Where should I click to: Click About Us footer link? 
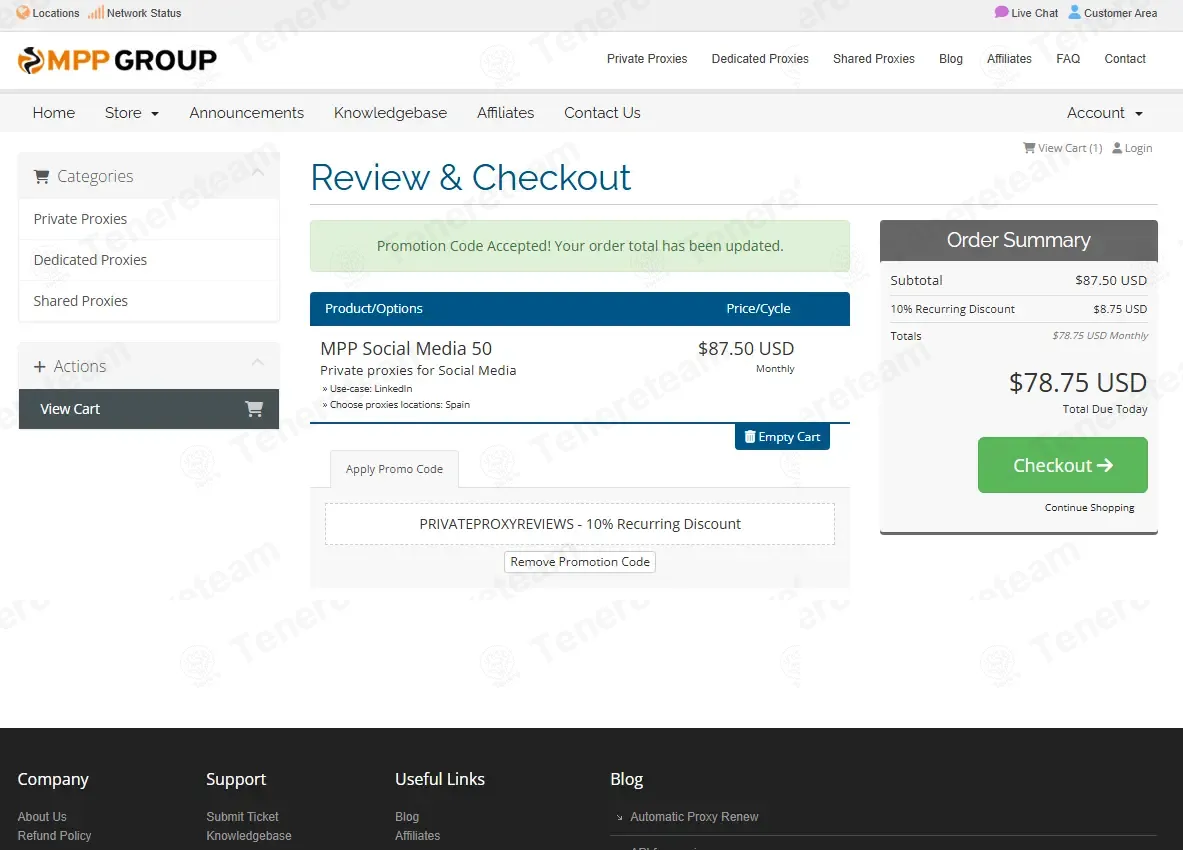tap(42, 817)
